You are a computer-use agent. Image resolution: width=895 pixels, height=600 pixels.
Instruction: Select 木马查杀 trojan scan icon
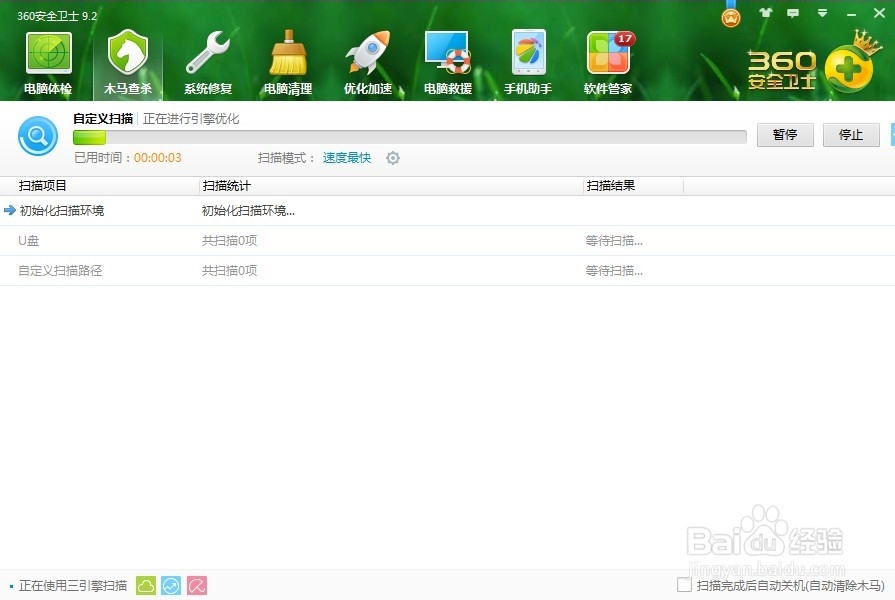pos(128,63)
